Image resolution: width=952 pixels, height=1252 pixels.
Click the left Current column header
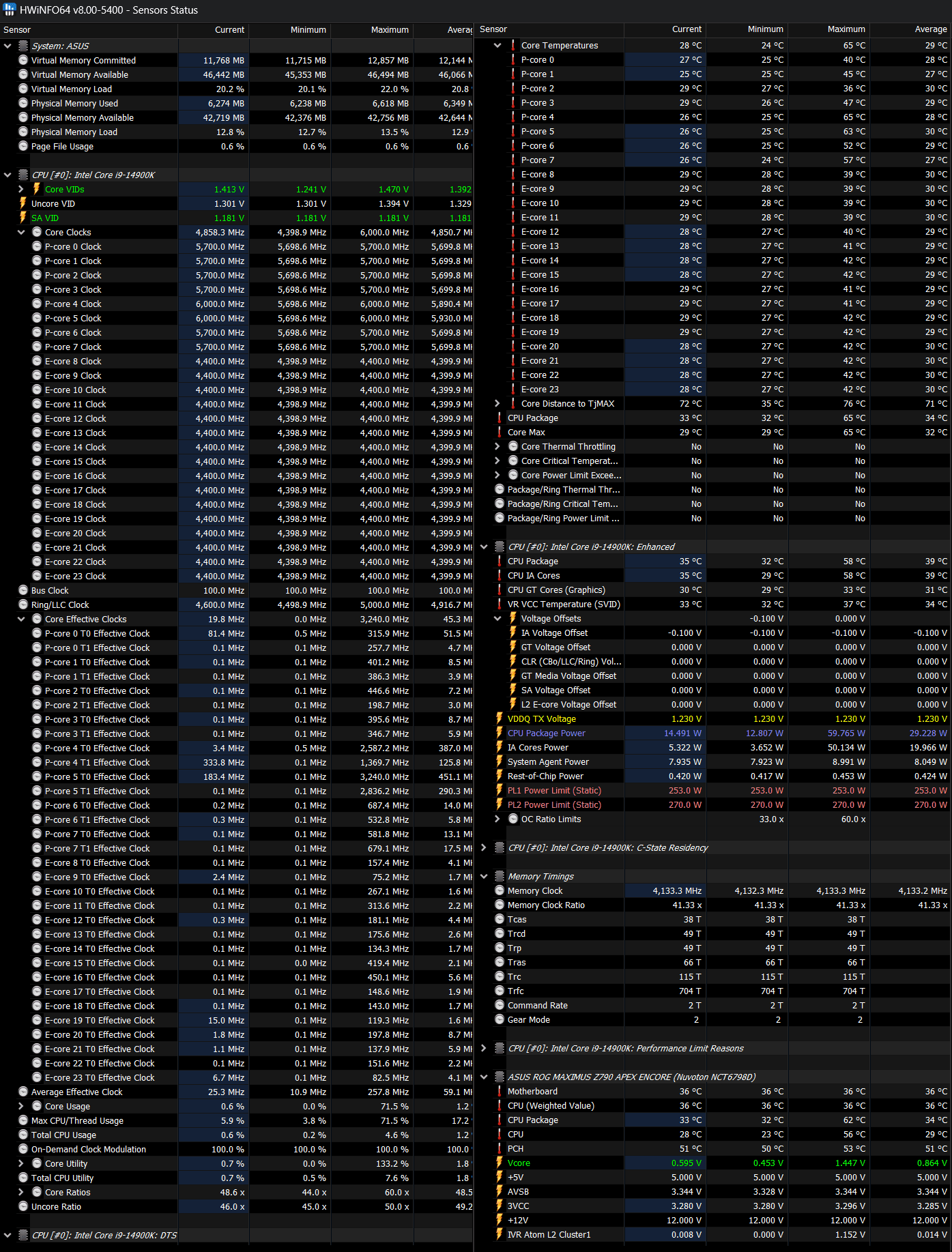pos(214,30)
